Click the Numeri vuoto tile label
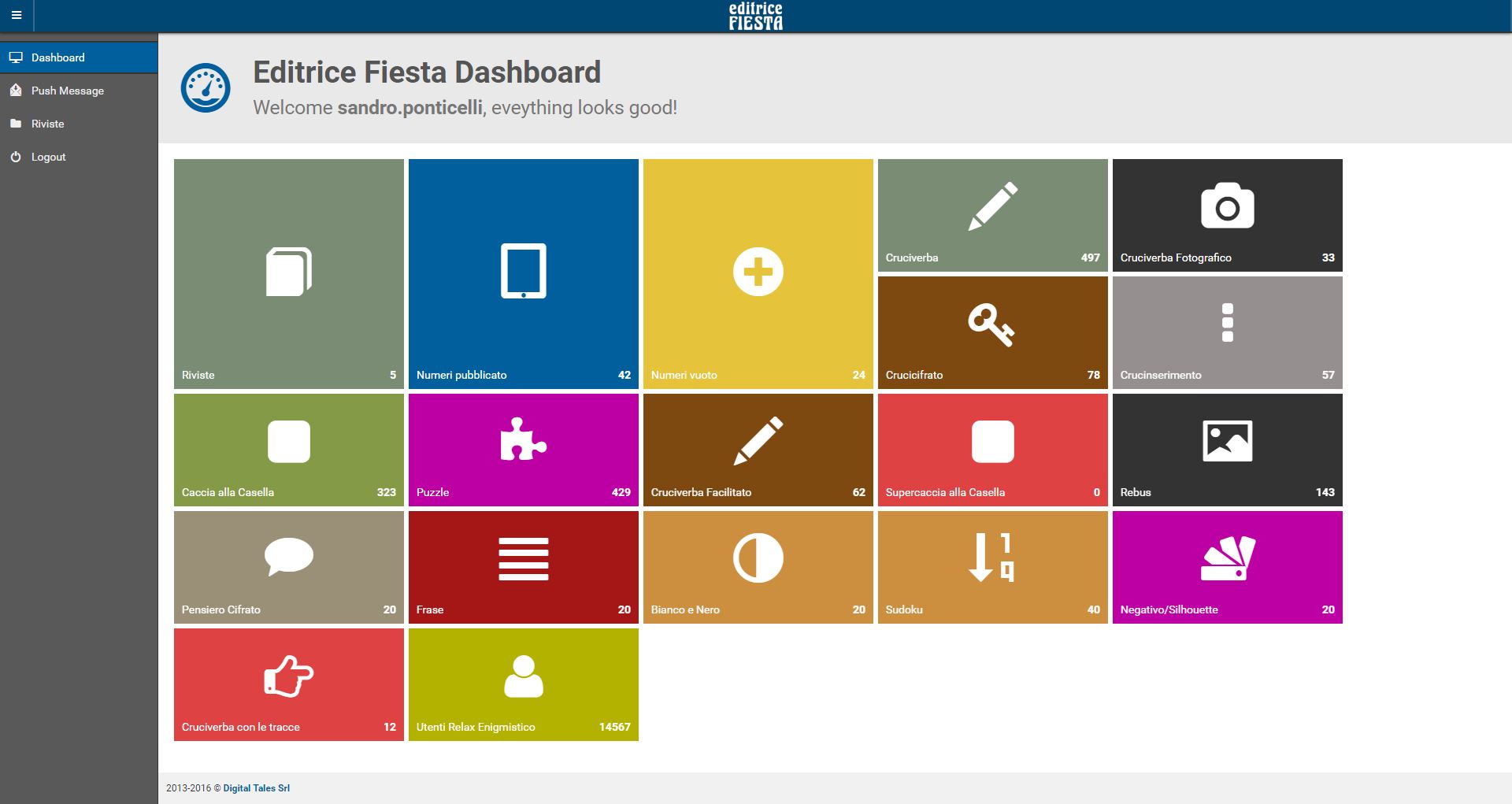 [684, 375]
